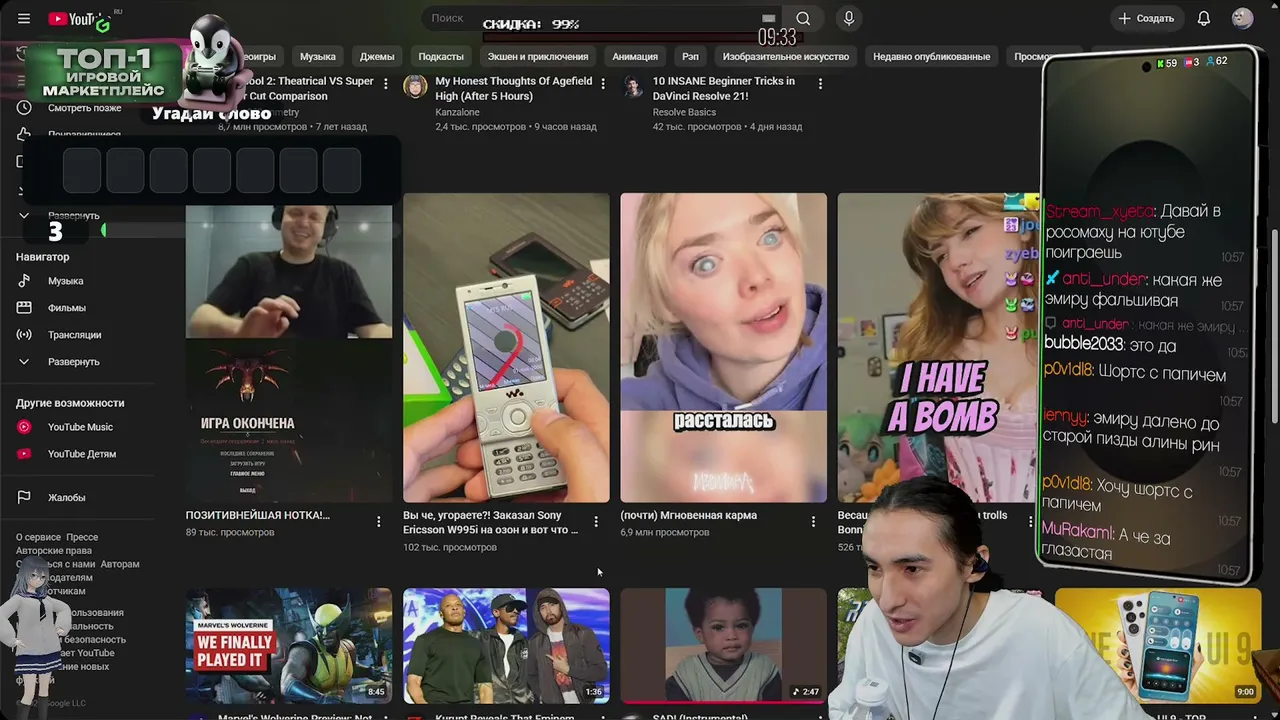Open Жалобы flag item in sidebar
This screenshot has height=720, width=1280.
pyautogui.click(x=66, y=498)
